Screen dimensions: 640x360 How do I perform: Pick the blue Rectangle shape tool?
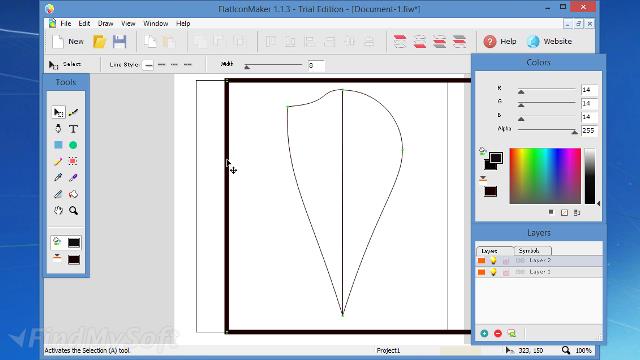click(x=58, y=145)
